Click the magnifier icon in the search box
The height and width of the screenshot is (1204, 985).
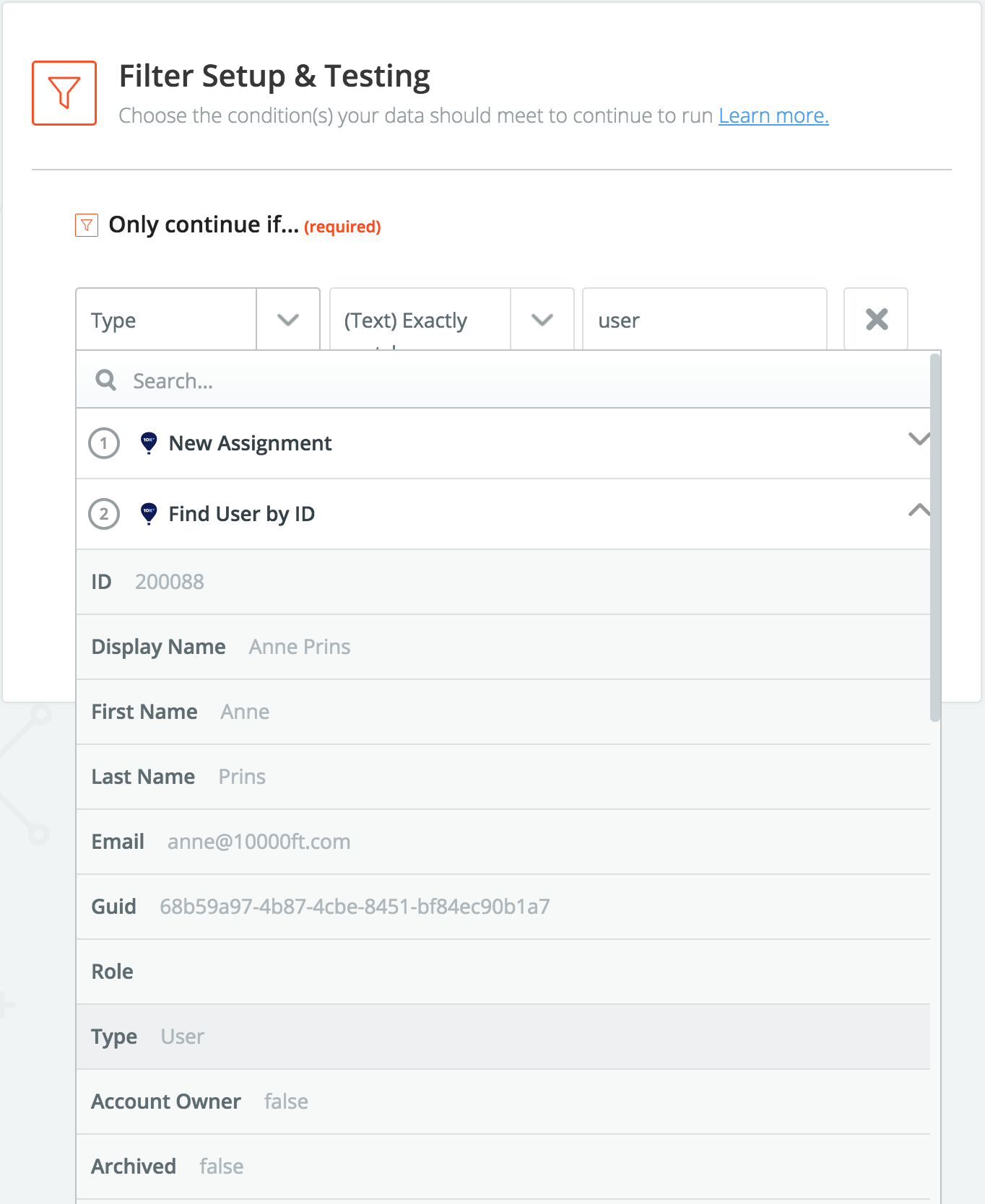point(106,380)
